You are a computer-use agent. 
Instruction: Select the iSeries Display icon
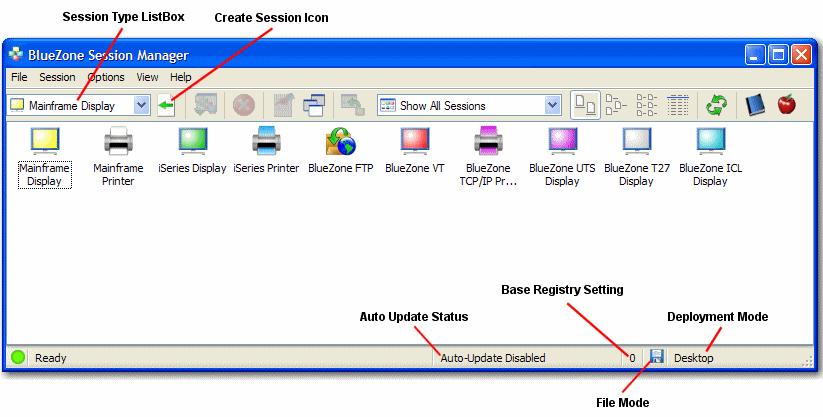point(193,141)
